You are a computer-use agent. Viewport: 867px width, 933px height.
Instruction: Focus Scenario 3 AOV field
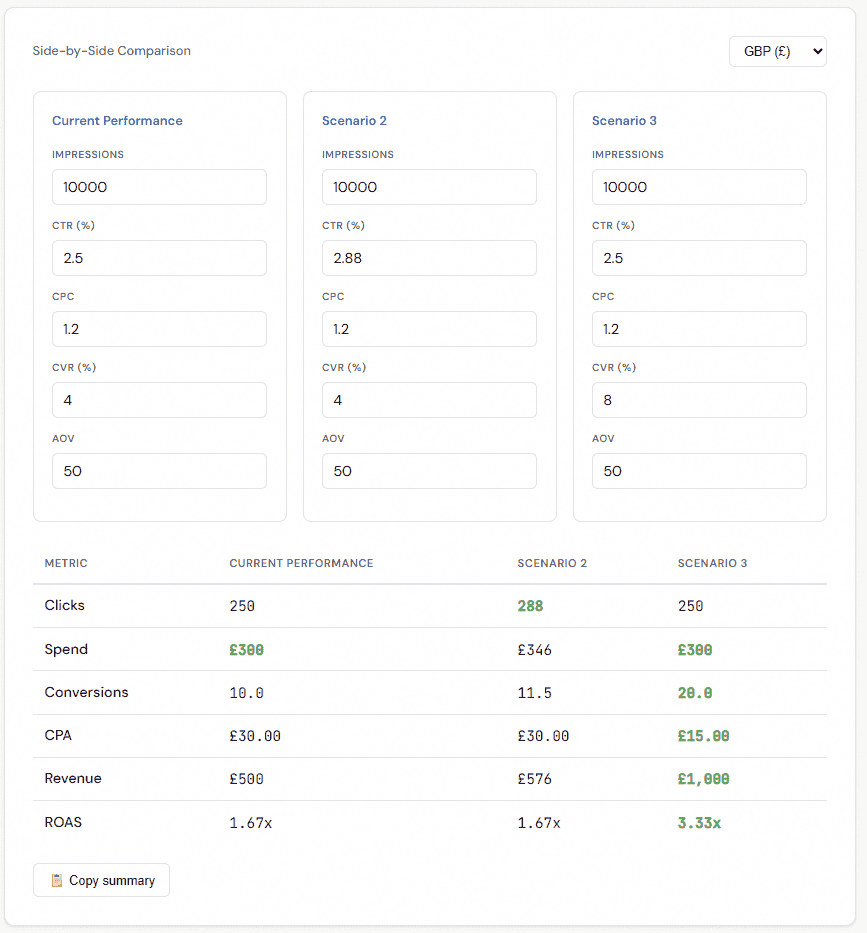(x=699, y=471)
